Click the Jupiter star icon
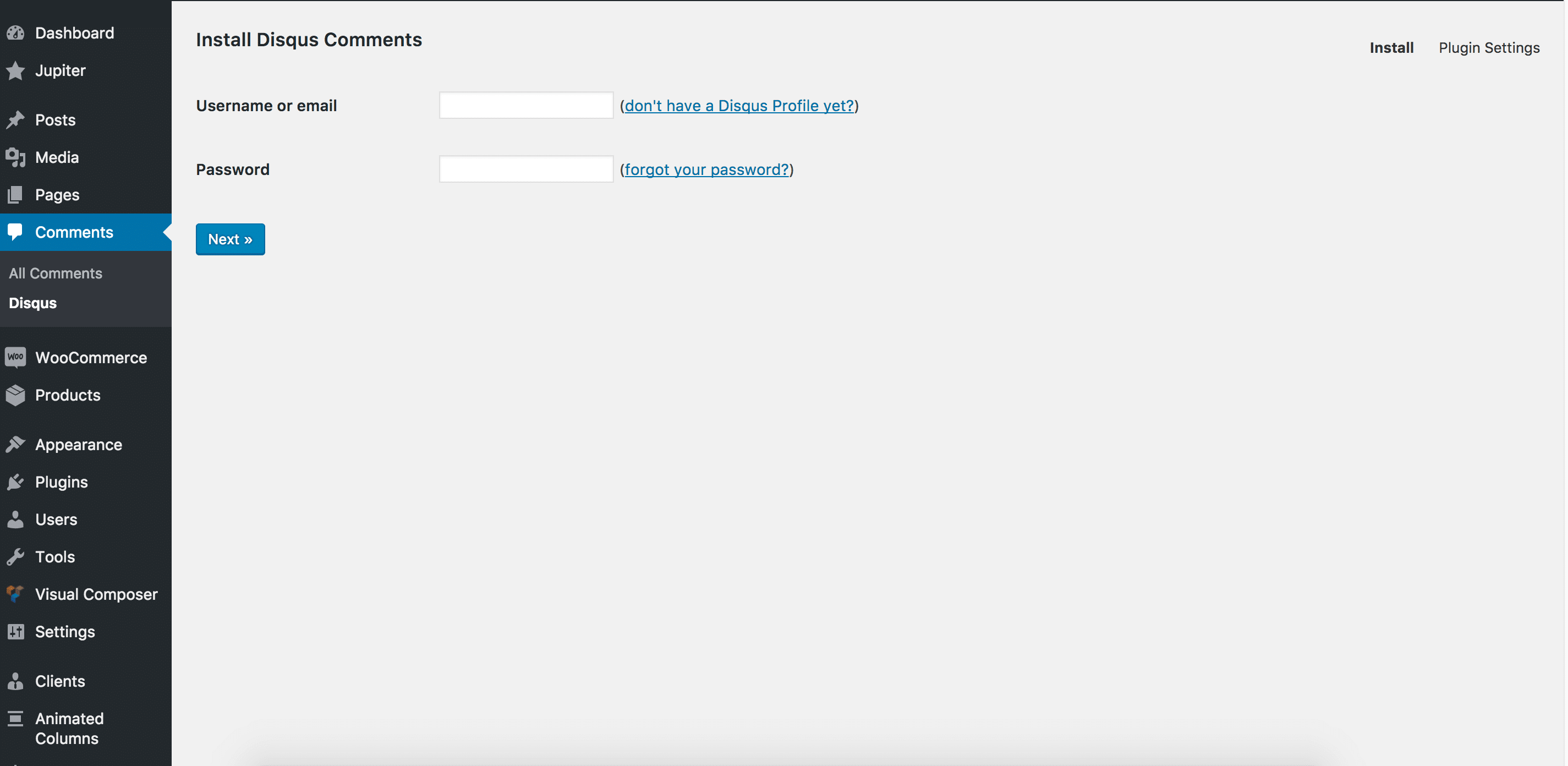The height and width of the screenshot is (766, 1568). click(15, 70)
